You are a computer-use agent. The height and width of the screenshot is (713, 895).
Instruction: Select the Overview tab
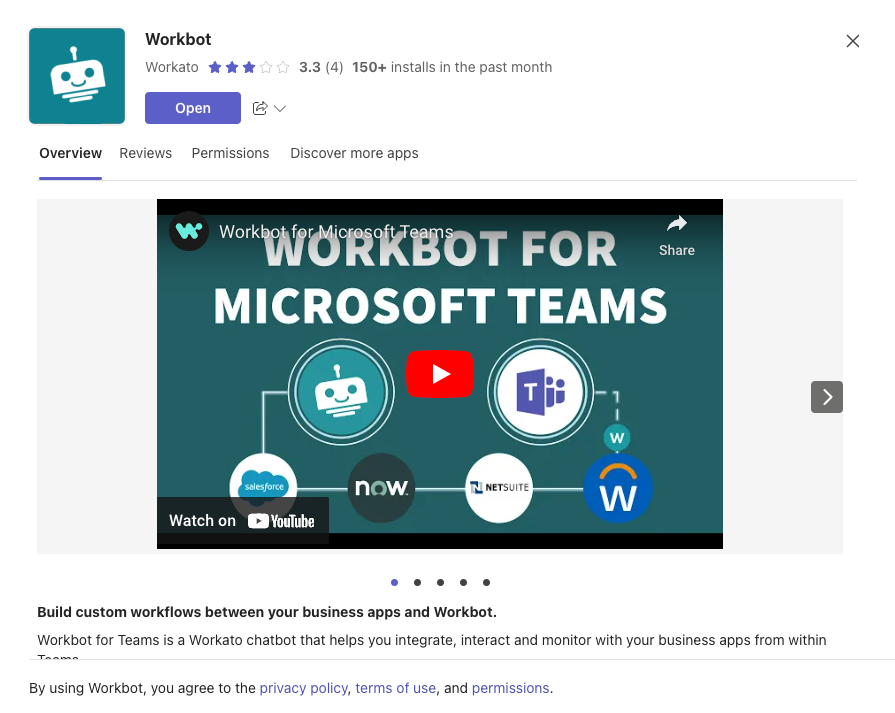(70, 153)
